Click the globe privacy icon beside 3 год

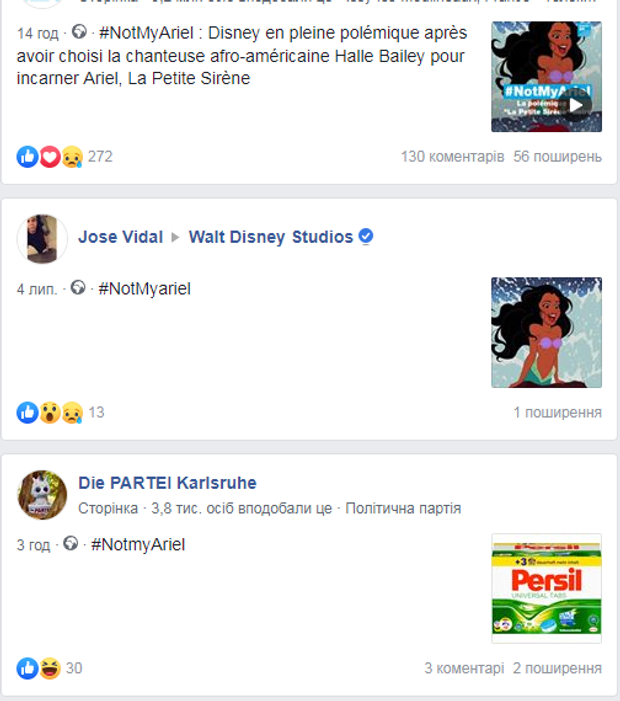(71, 543)
